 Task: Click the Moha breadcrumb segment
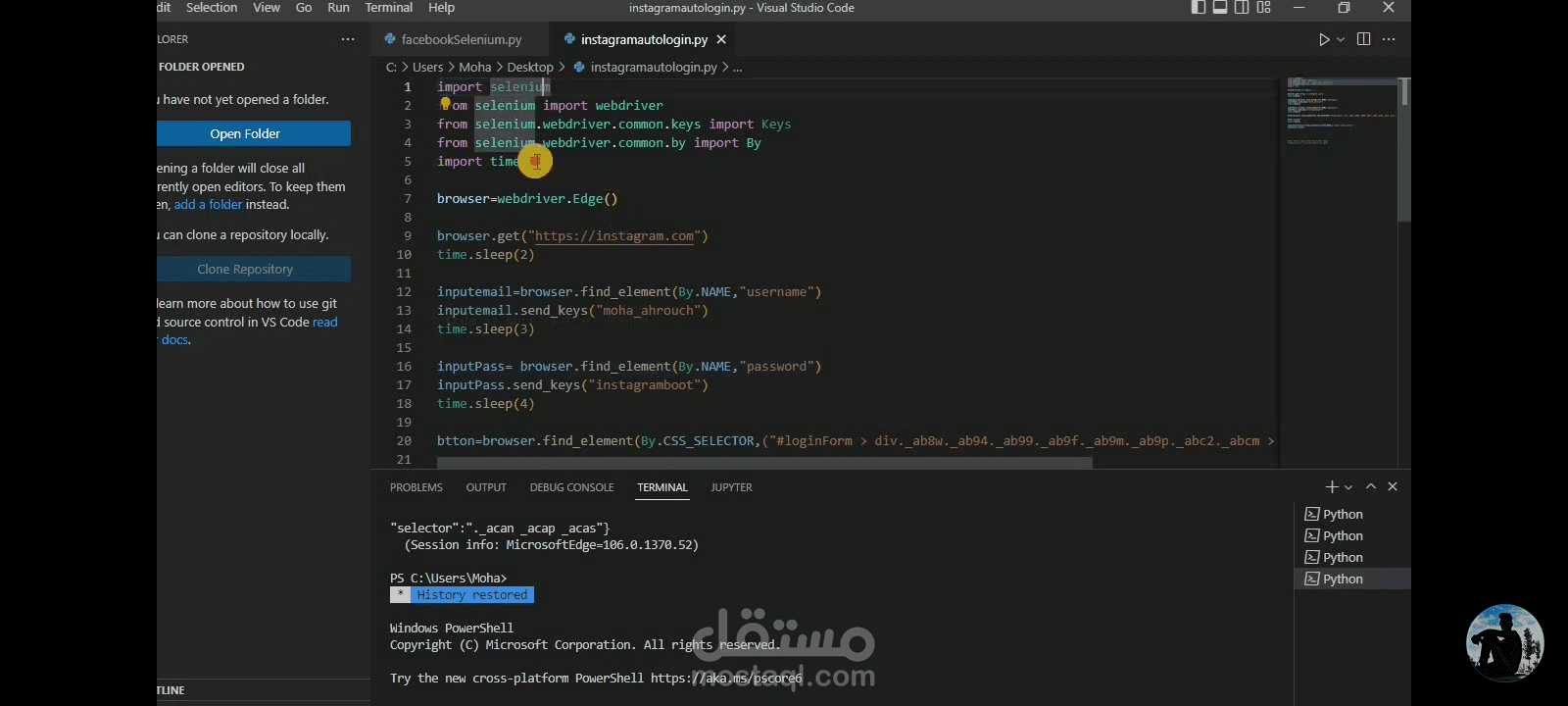(x=475, y=68)
